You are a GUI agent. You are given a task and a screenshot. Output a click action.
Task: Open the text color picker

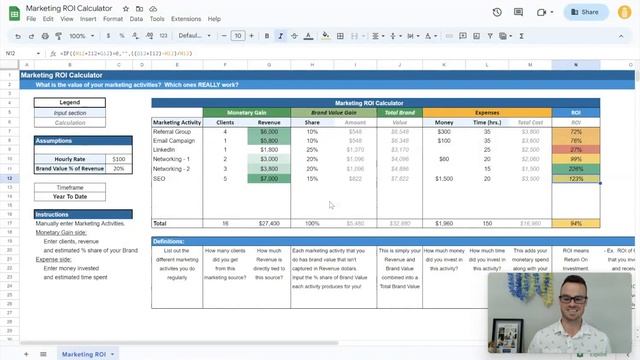(x=309, y=36)
